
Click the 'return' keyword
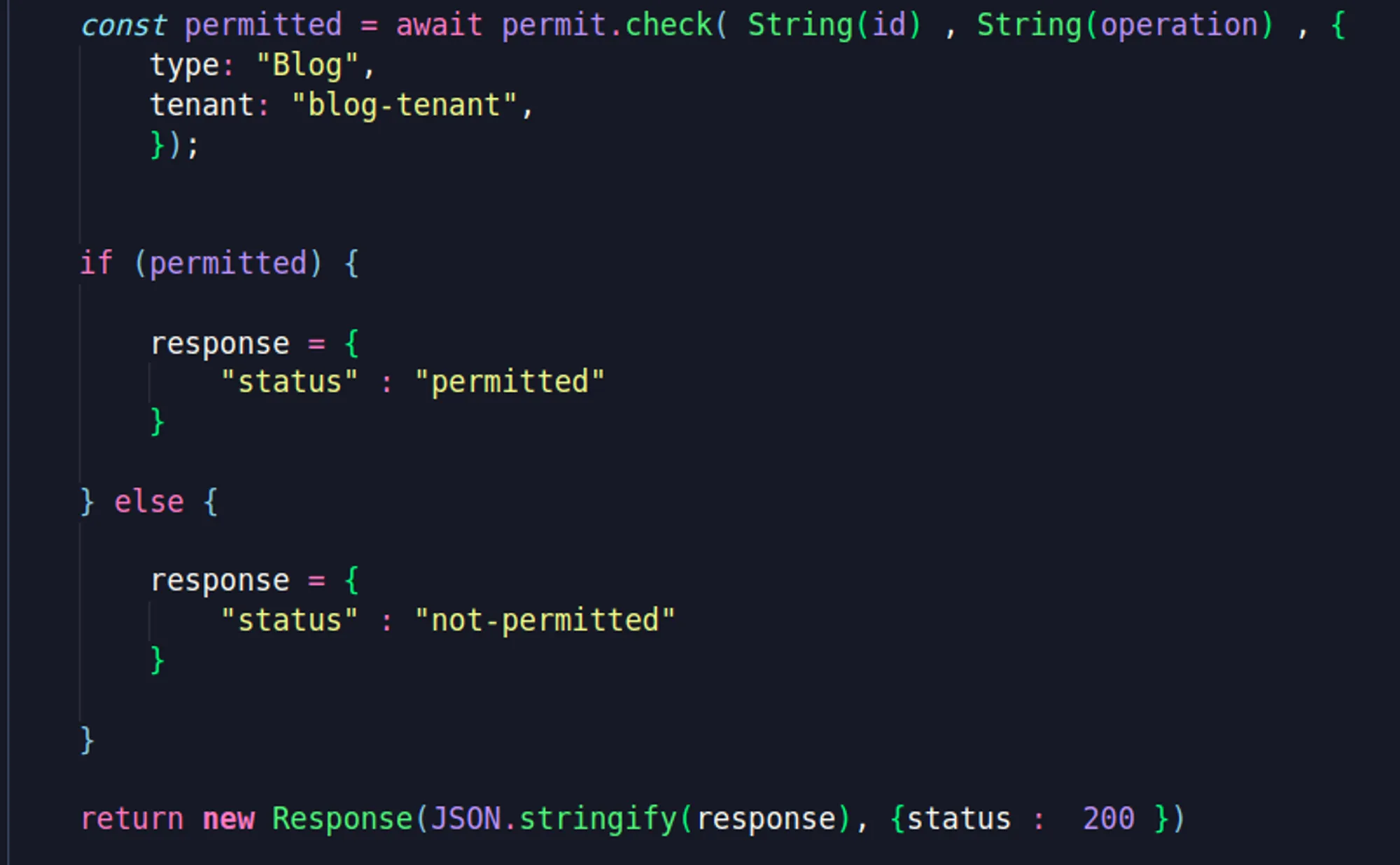[132, 819]
